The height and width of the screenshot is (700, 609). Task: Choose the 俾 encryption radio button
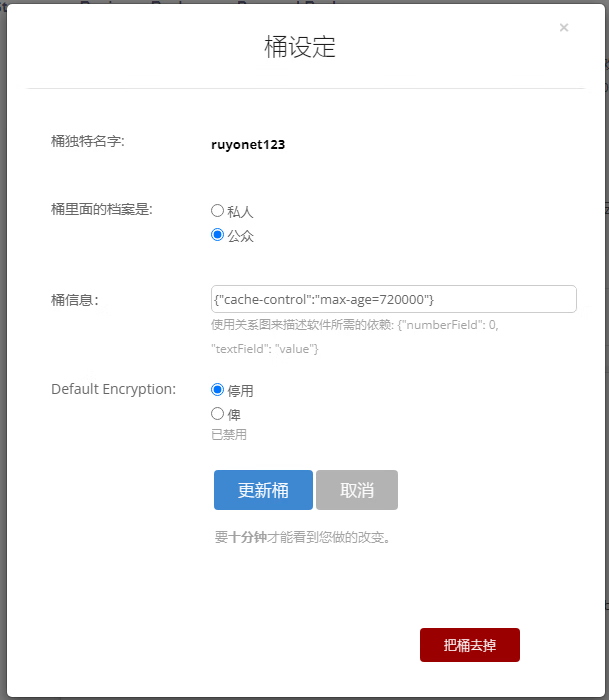click(x=217, y=413)
